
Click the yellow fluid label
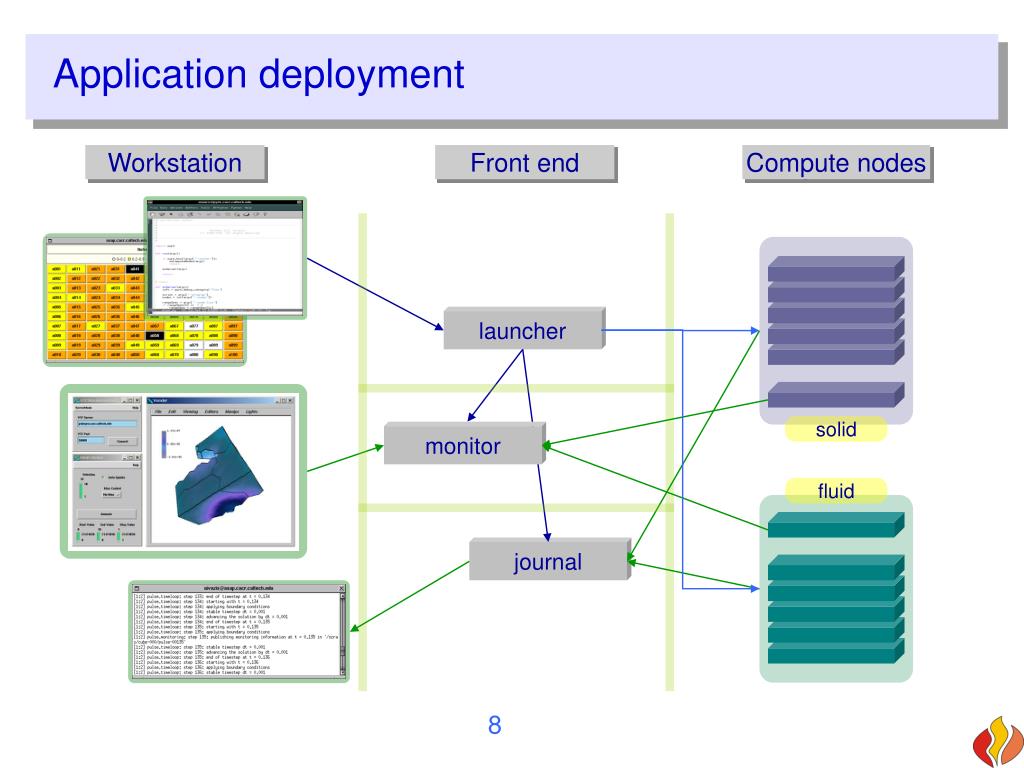pos(836,490)
